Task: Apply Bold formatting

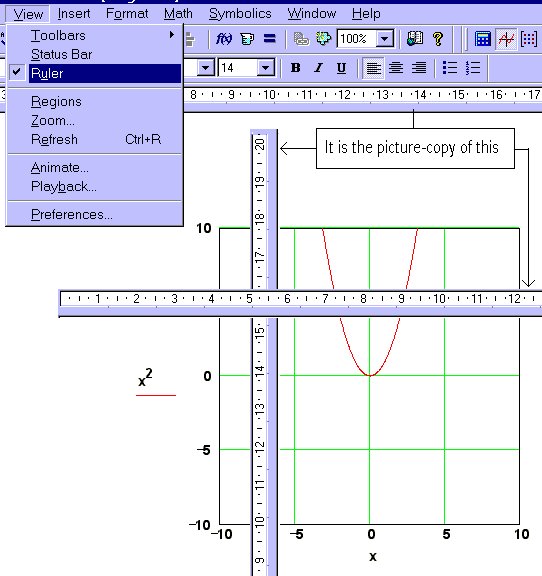Action: tap(295, 68)
